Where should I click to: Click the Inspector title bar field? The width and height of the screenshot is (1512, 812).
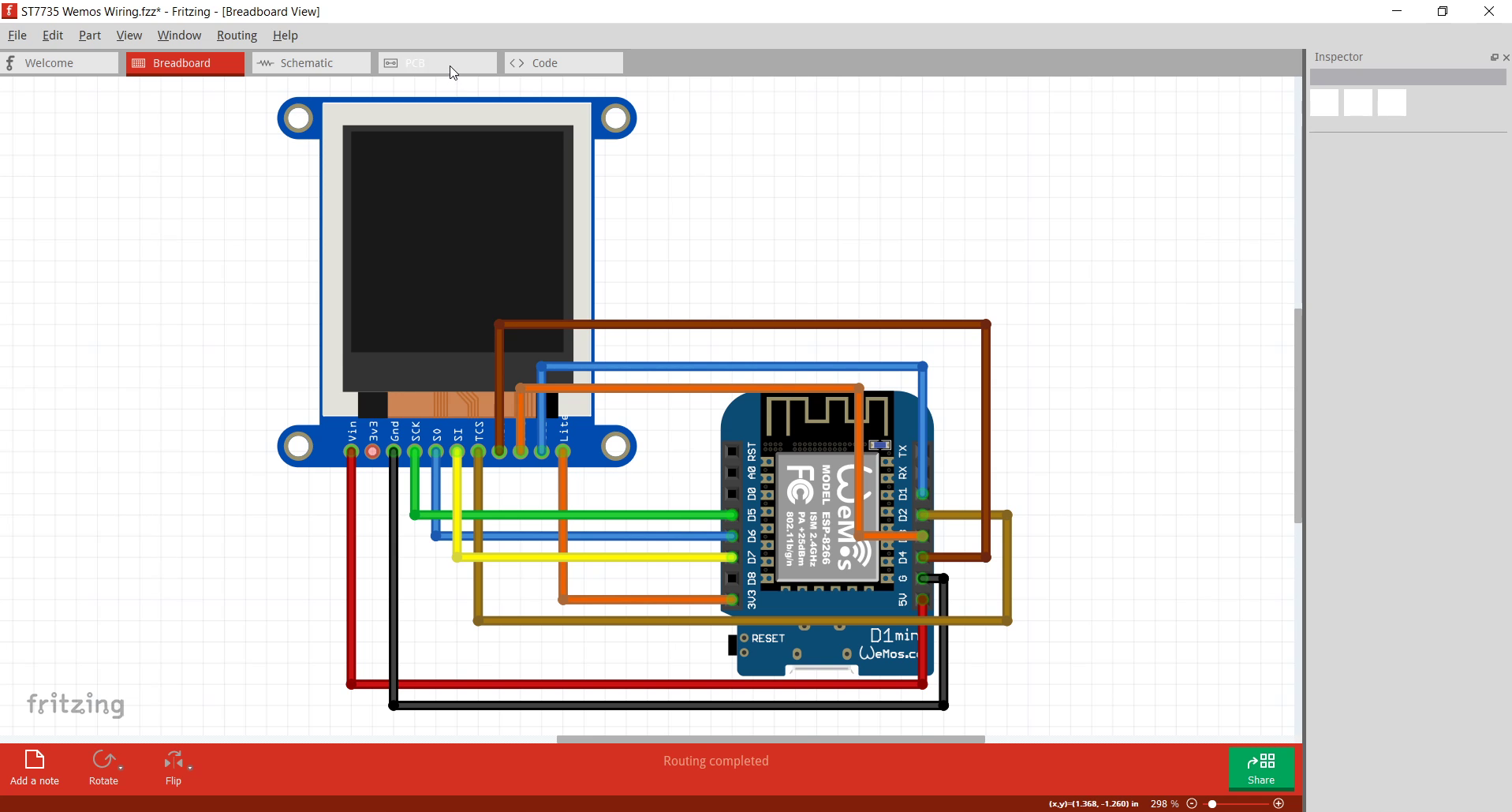[x=1408, y=77]
